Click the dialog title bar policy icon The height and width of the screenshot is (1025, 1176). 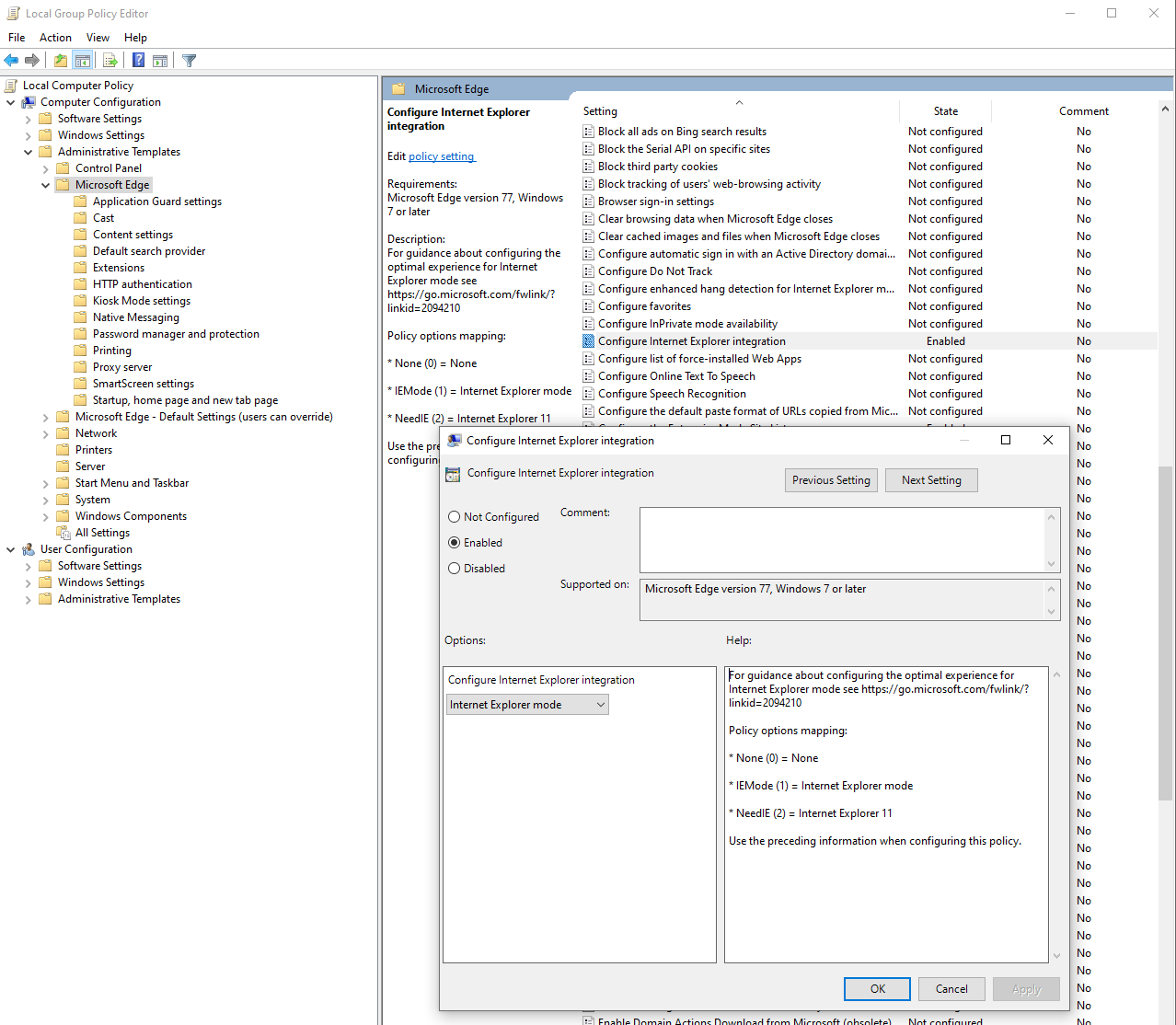[454, 441]
